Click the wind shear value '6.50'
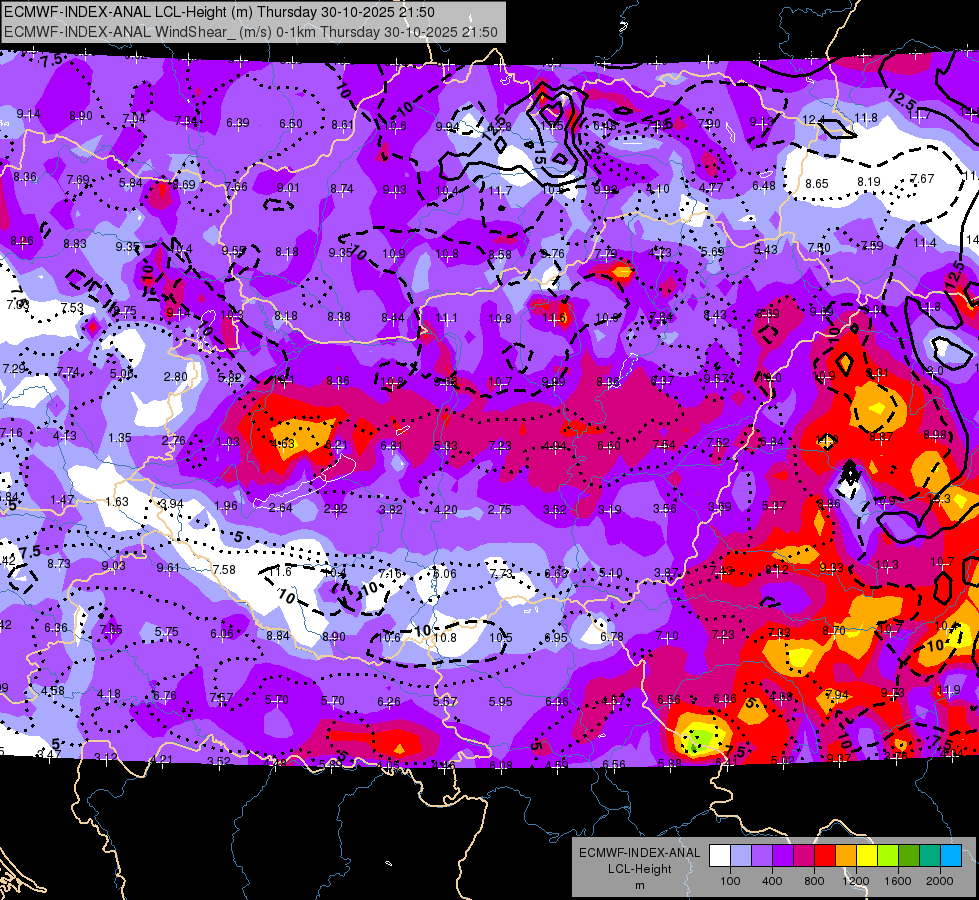The width and height of the screenshot is (979, 900). click(291, 124)
